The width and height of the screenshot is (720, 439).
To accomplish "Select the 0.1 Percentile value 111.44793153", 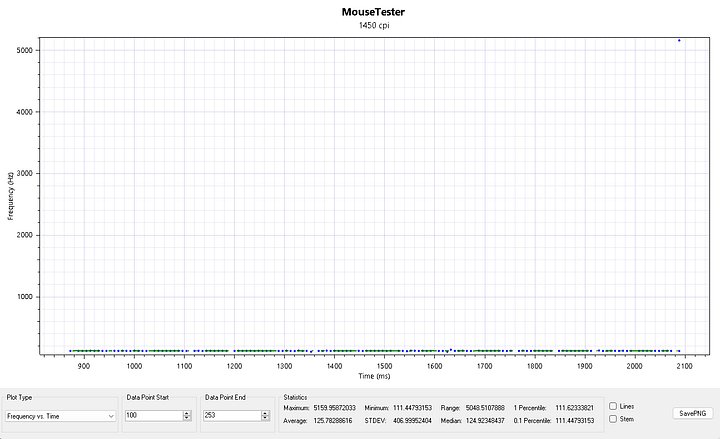I will pyautogui.click(x=574, y=421).
